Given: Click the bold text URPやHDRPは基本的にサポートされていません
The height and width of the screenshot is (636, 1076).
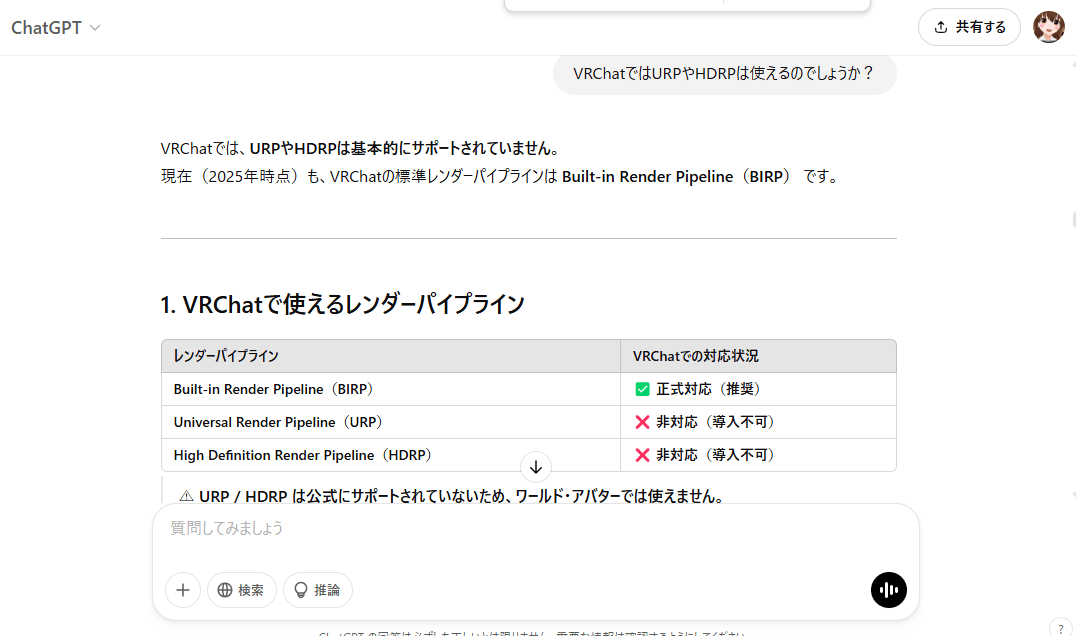Looking at the screenshot, I should pyautogui.click(x=404, y=148).
